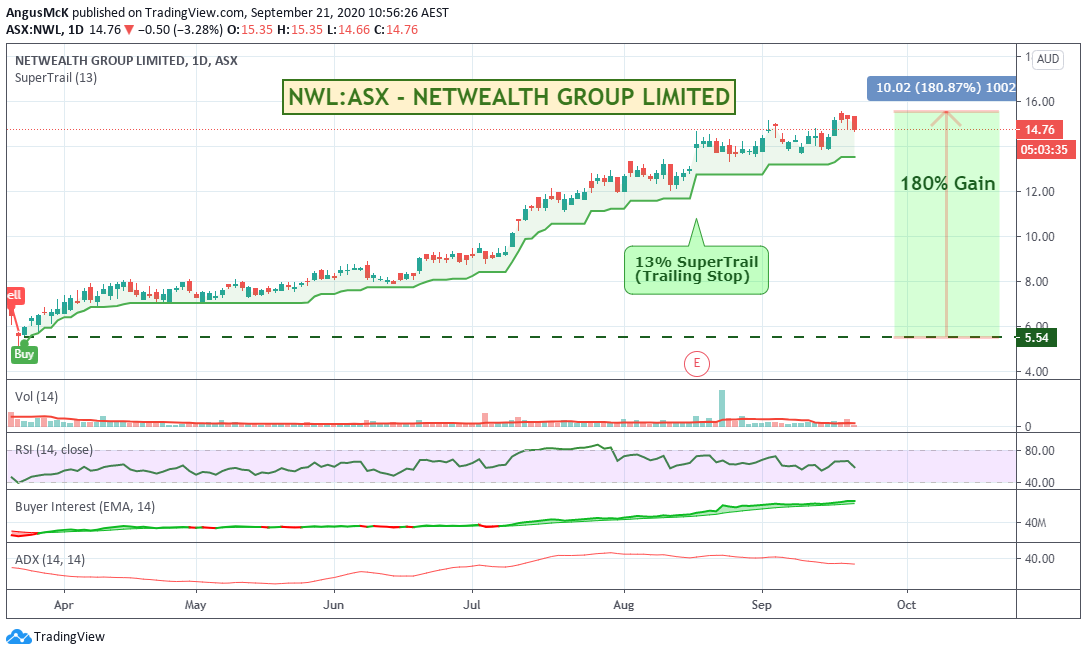Click the Aug label on time axis

(x=623, y=604)
